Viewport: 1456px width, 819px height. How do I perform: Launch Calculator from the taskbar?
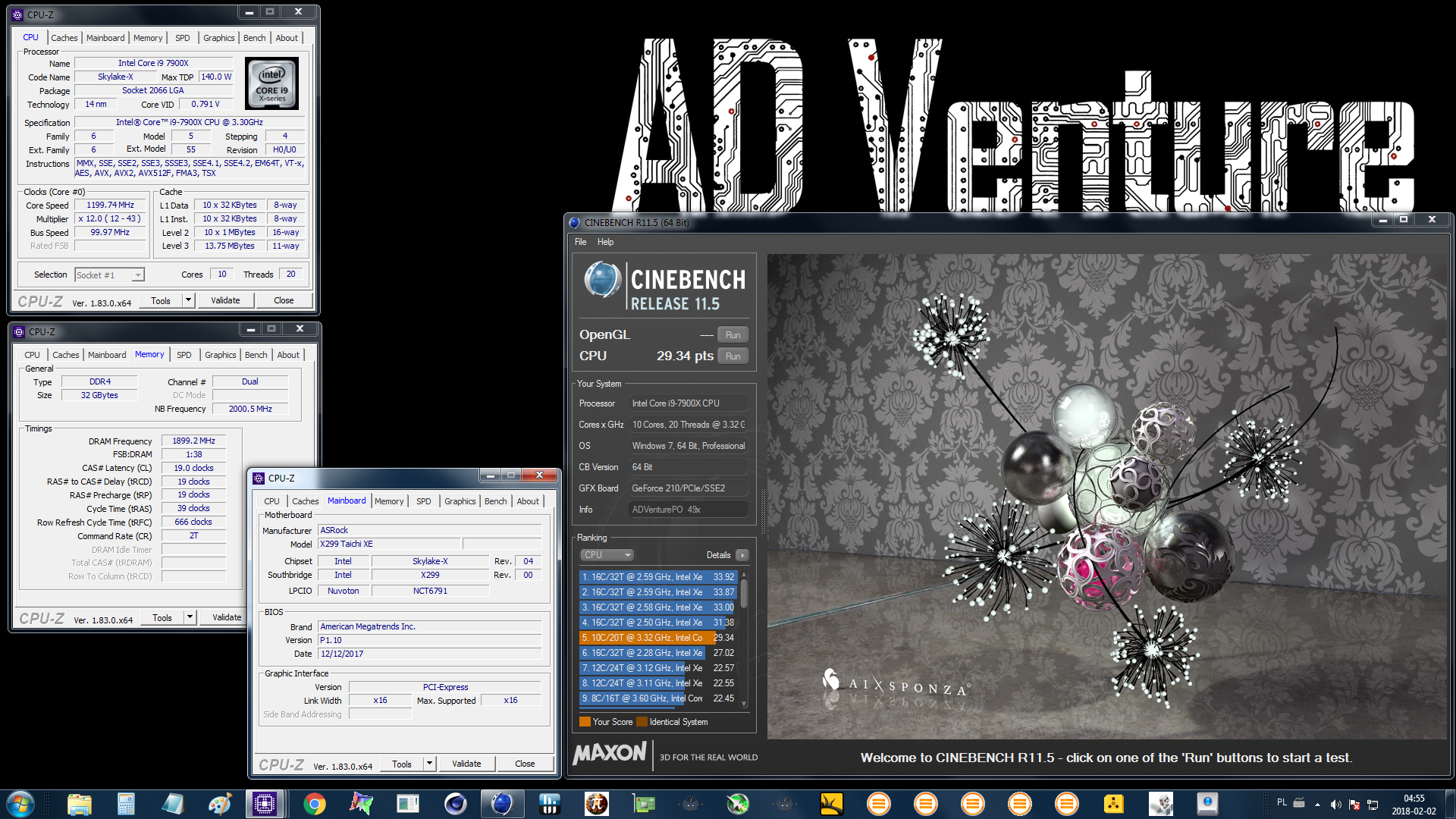point(126,804)
